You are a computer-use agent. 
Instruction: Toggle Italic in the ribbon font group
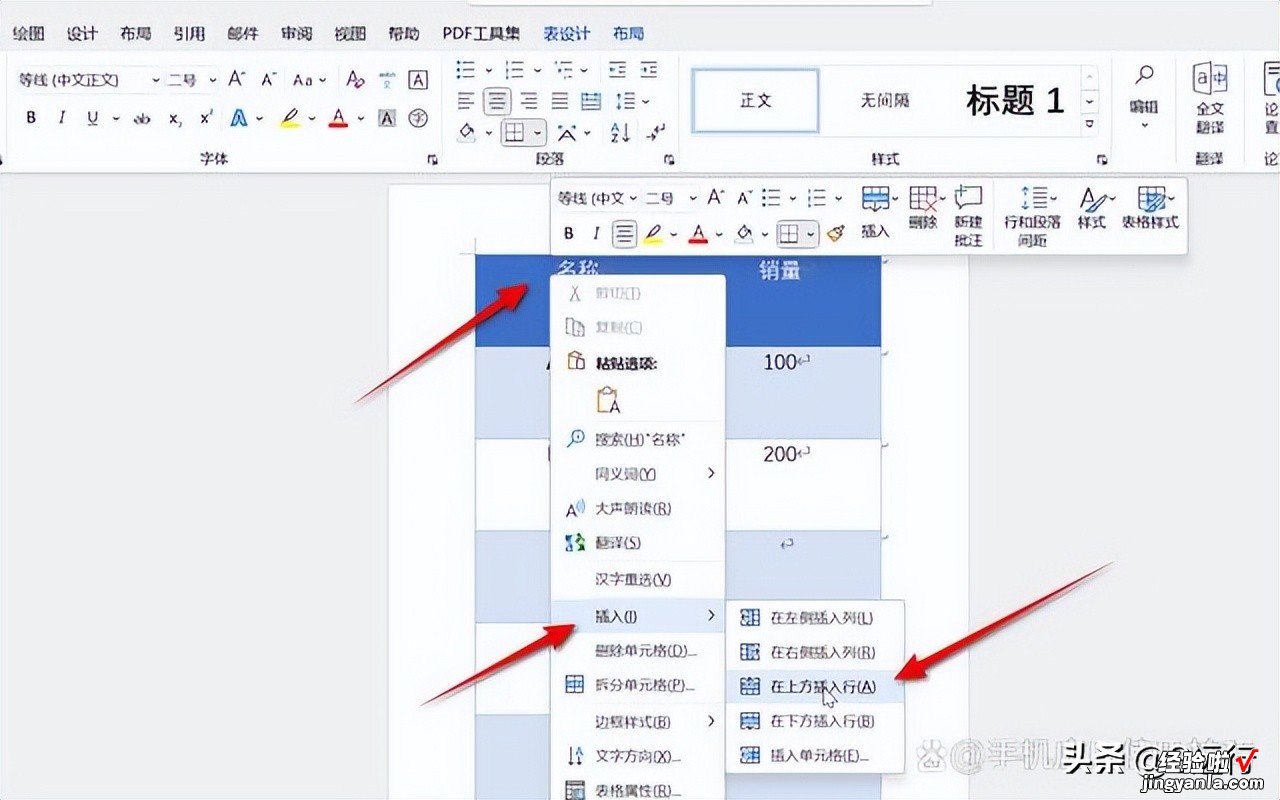pos(61,118)
